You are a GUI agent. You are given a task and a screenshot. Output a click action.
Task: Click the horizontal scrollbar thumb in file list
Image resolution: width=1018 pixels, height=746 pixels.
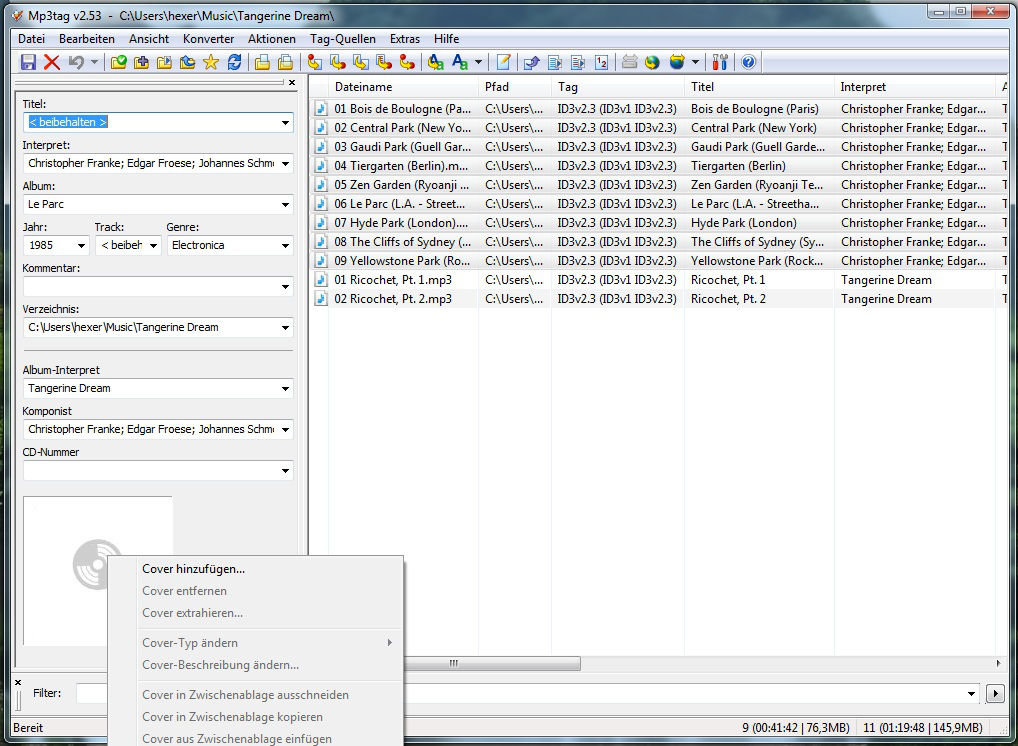(x=452, y=663)
